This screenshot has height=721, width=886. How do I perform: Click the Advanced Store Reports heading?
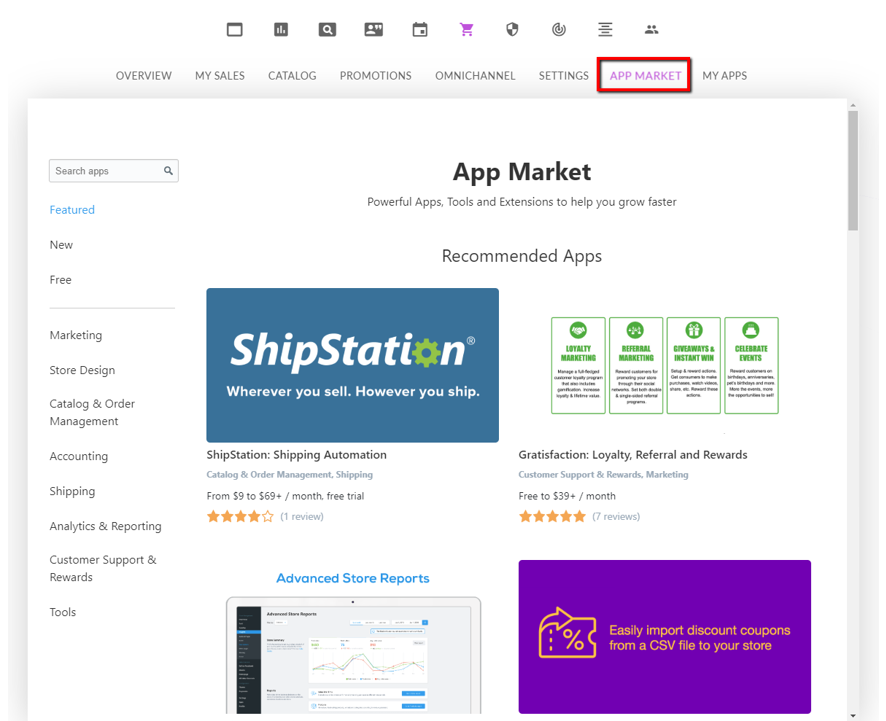pyautogui.click(x=353, y=578)
